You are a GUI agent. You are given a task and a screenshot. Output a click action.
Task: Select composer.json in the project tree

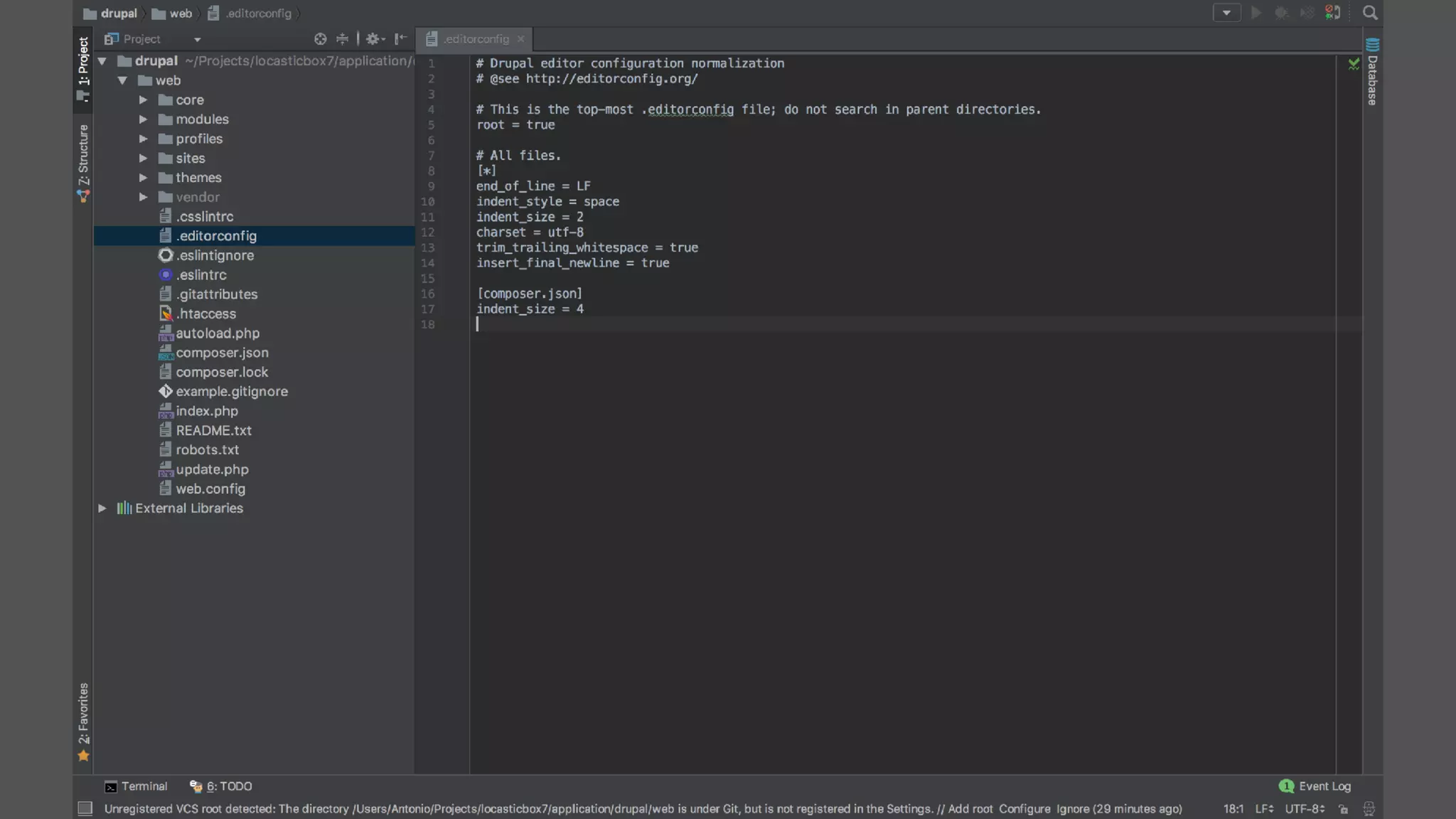coord(222,353)
